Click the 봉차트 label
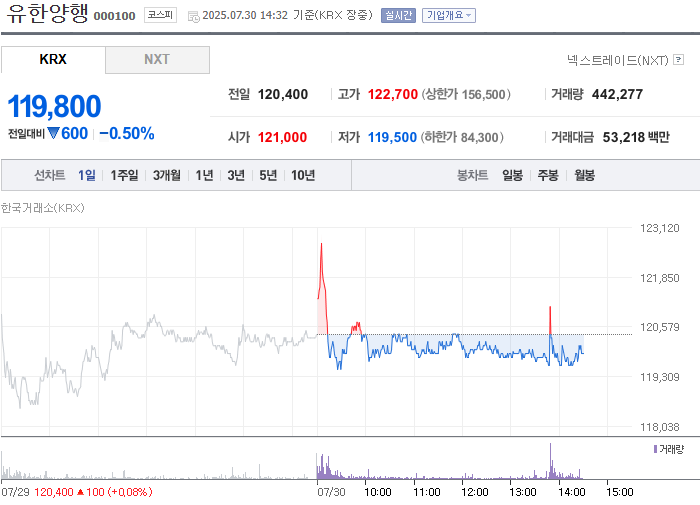The image size is (700, 505). [472, 175]
